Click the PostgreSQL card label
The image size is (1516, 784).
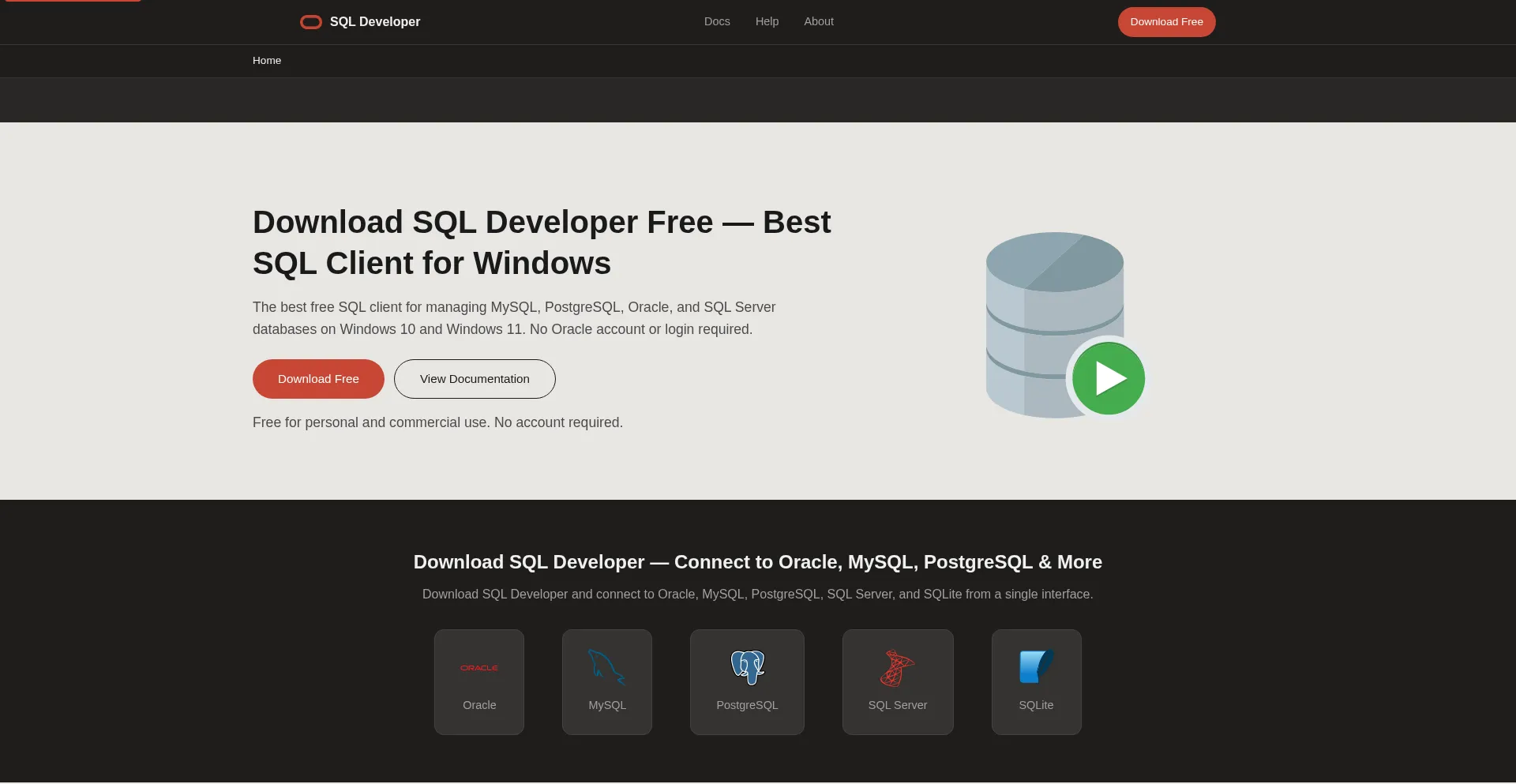point(747,705)
